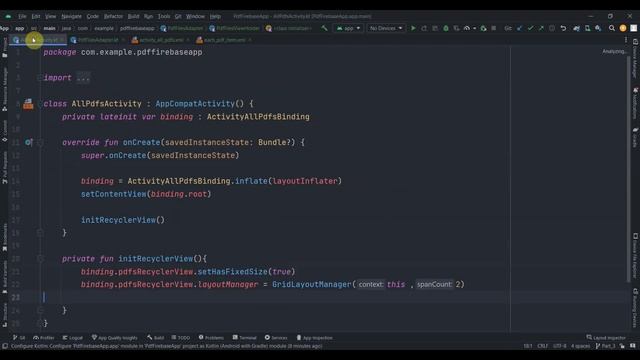The image size is (640, 360).
Task: Click the editor vertical scrollbar
Action: (x=629, y=169)
